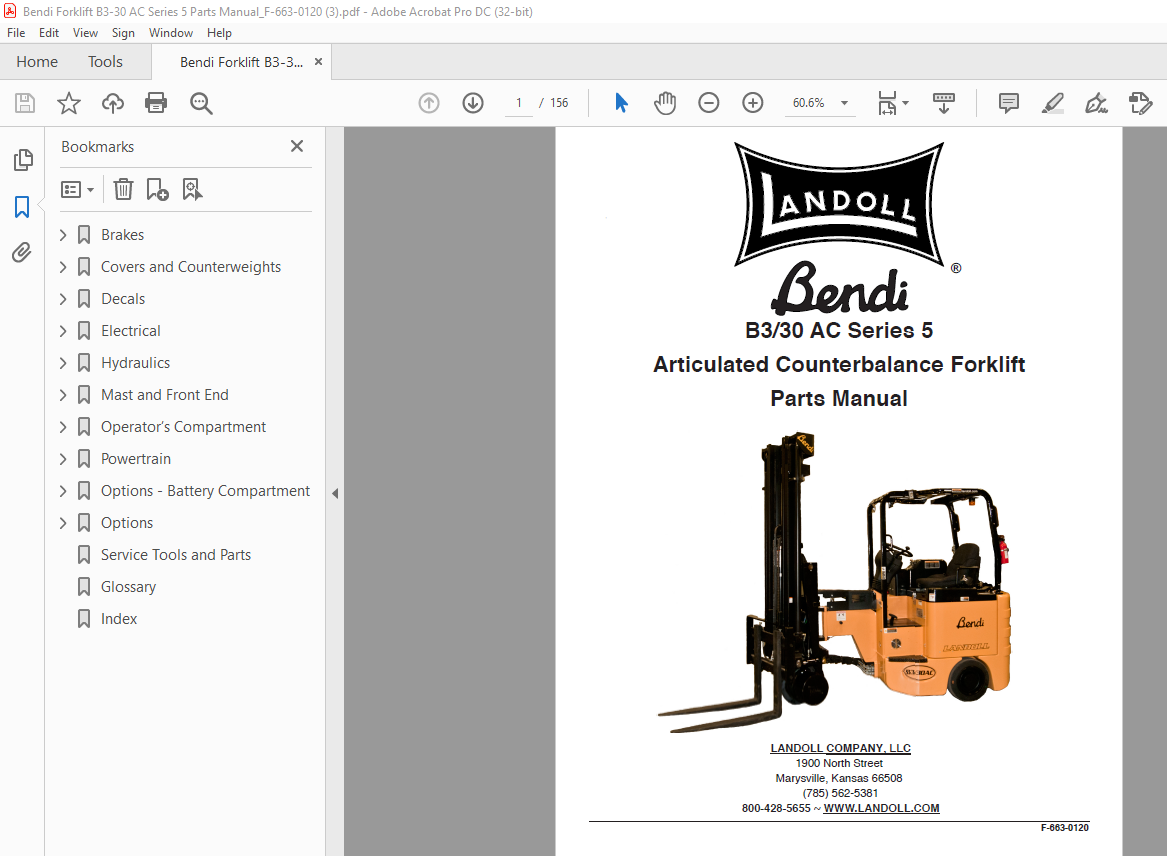
Task: Jump to the Index bookmark
Action: (x=119, y=619)
